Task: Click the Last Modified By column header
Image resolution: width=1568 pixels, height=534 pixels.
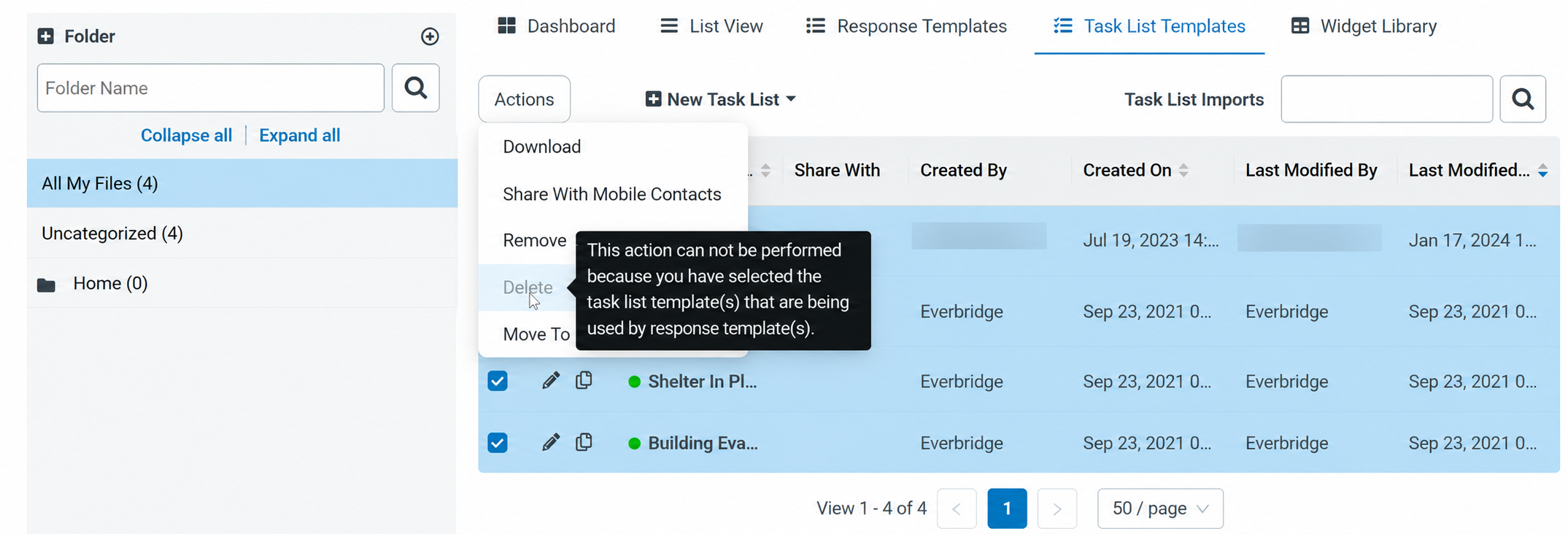Action: coord(1311,170)
